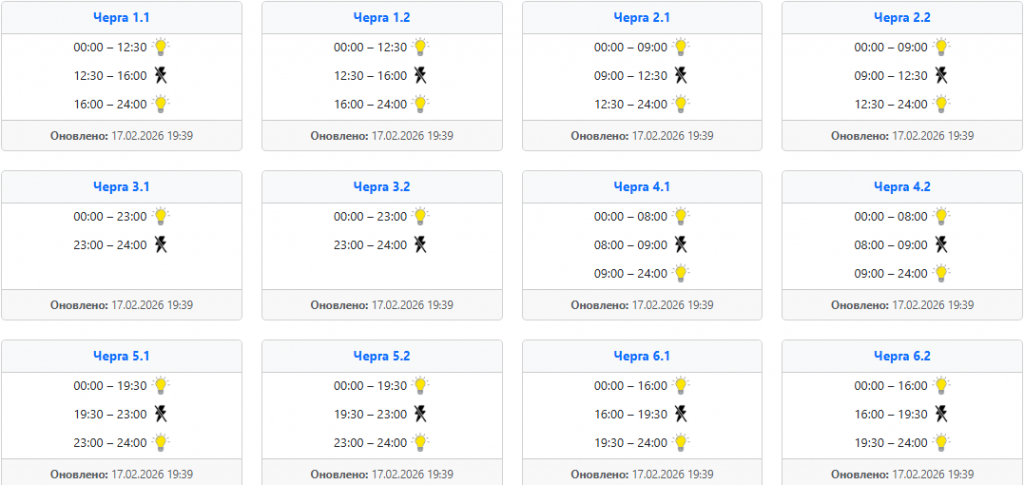Screen dimensions: 1024x485
Task: Click the lightbulb beside 16:00 – 24:00 in Черга 1.2
Action: (x=421, y=104)
